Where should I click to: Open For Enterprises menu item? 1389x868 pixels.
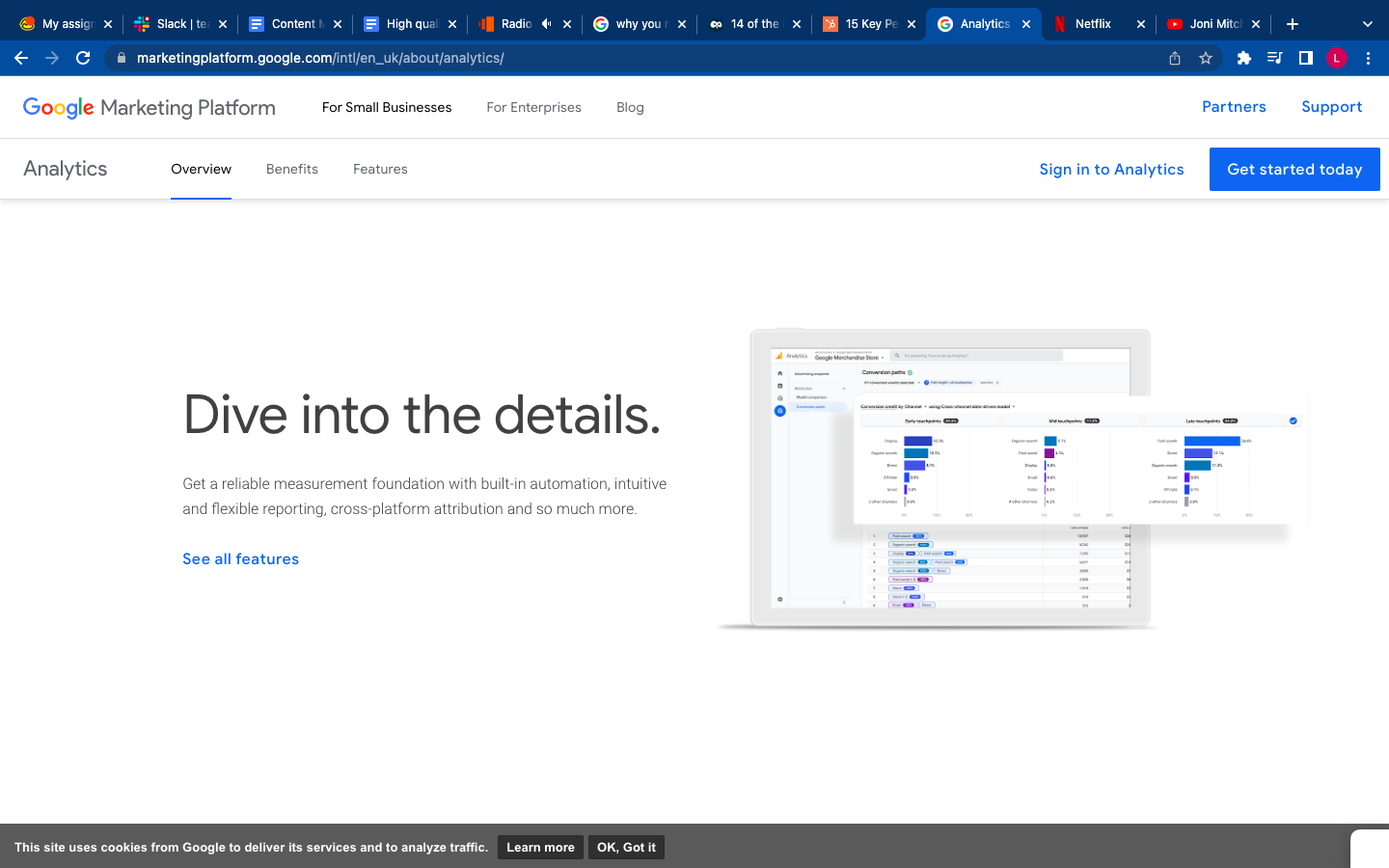point(534,107)
